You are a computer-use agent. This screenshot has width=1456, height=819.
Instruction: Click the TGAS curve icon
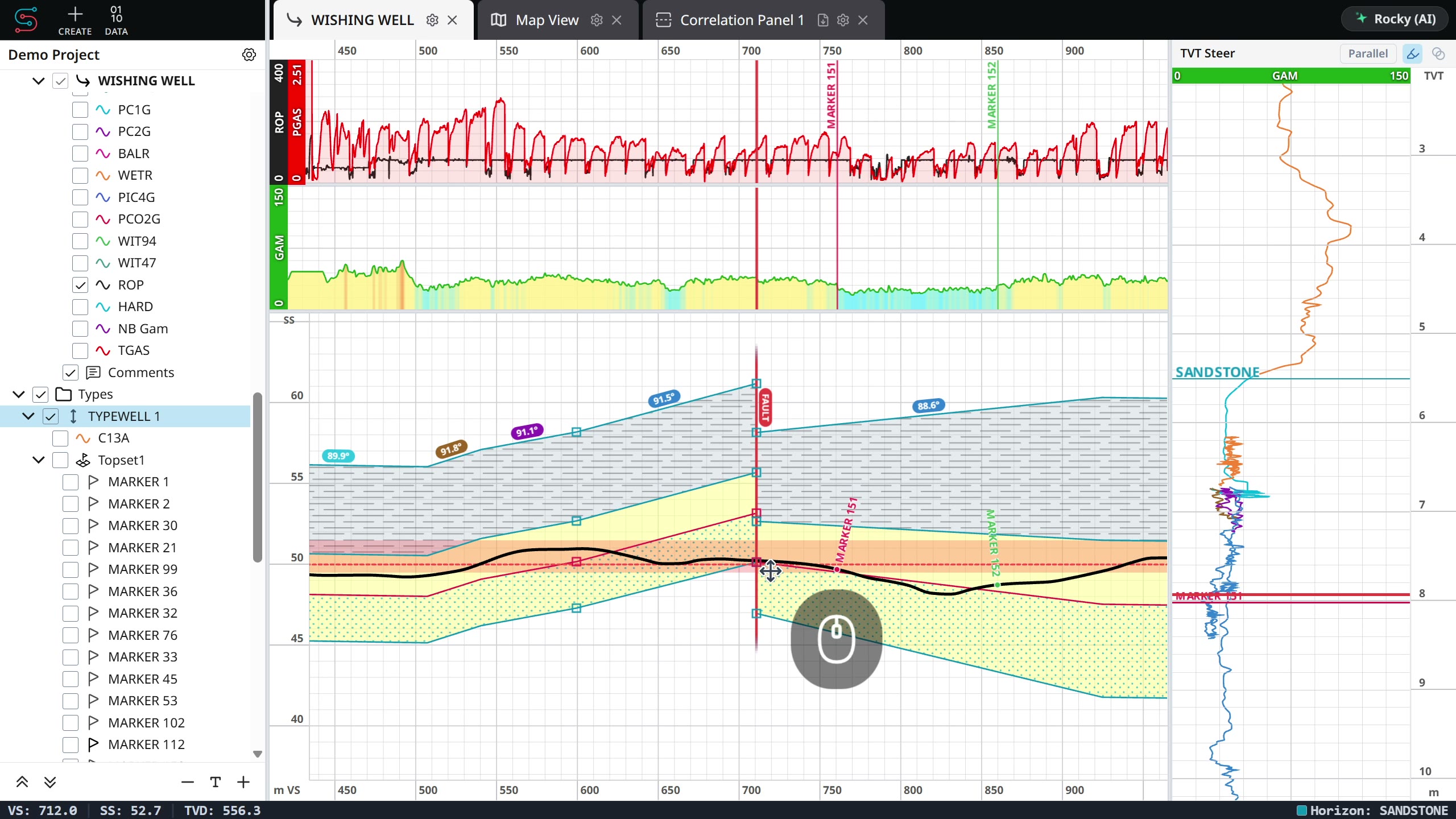103,350
